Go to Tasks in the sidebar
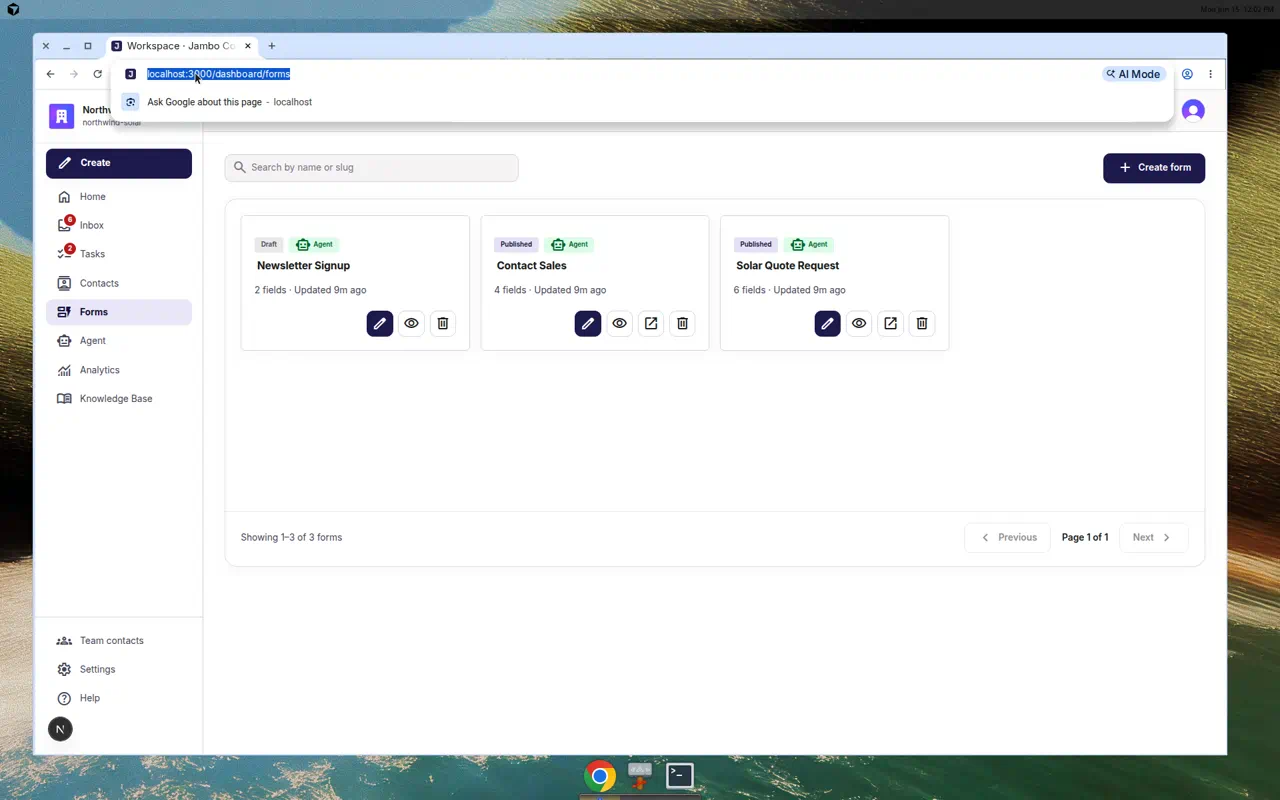Screen dimensions: 1280x800 tap(119, 254)
